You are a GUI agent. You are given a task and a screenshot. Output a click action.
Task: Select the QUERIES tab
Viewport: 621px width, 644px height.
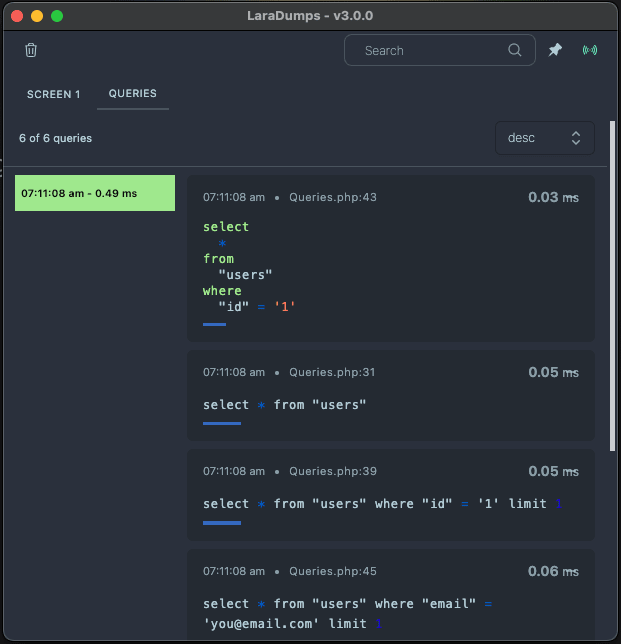point(133,93)
